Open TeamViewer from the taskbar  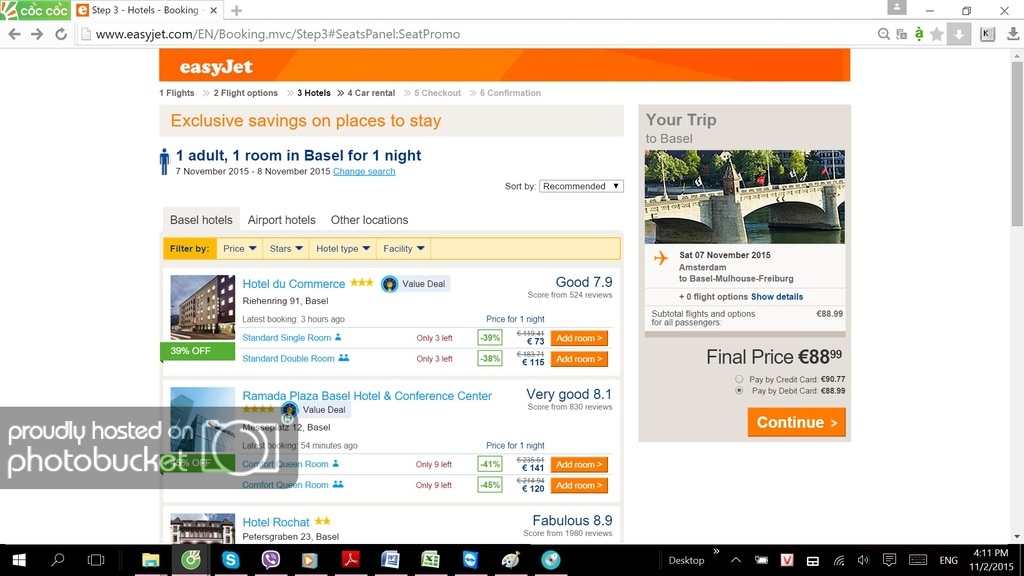pos(470,560)
